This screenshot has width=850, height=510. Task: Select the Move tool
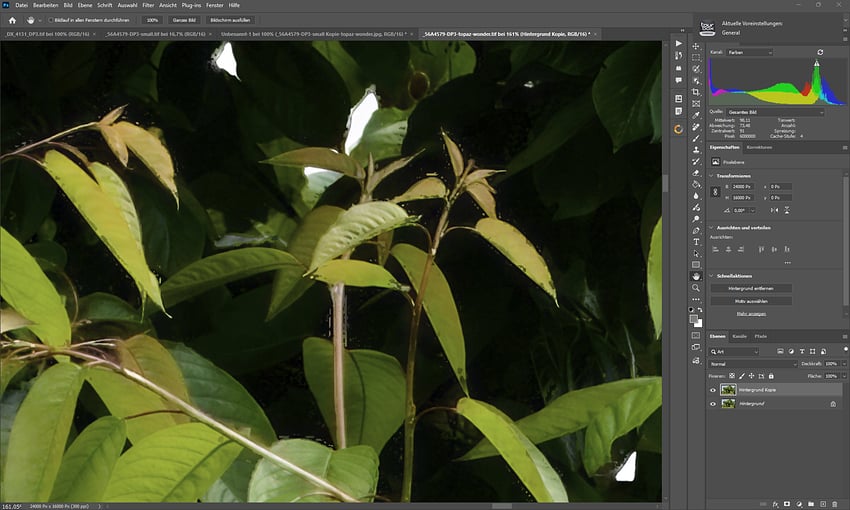coord(696,45)
